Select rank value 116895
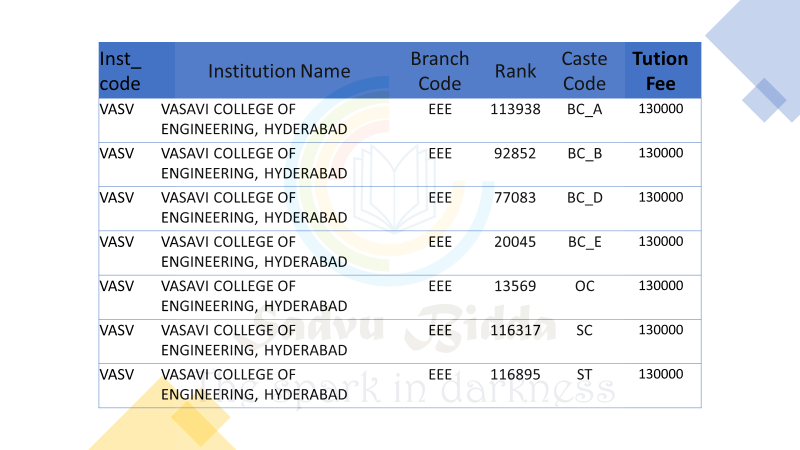Image resolution: width=800 pixels, height=450 pixels. 515,375
